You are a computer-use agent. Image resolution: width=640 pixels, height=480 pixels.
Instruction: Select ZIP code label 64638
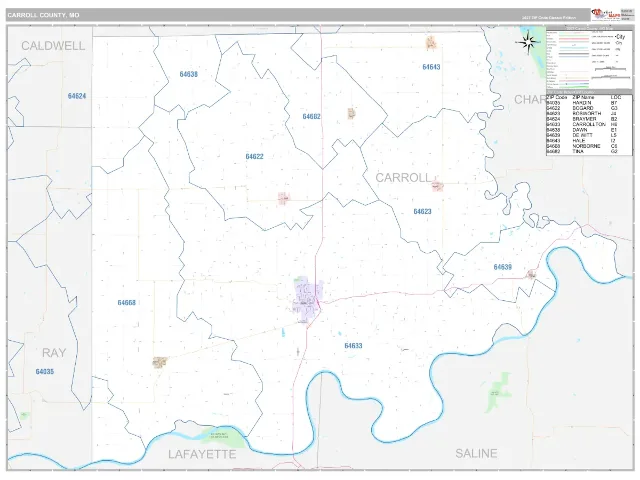pyautogui.click(x=189, y=74)
